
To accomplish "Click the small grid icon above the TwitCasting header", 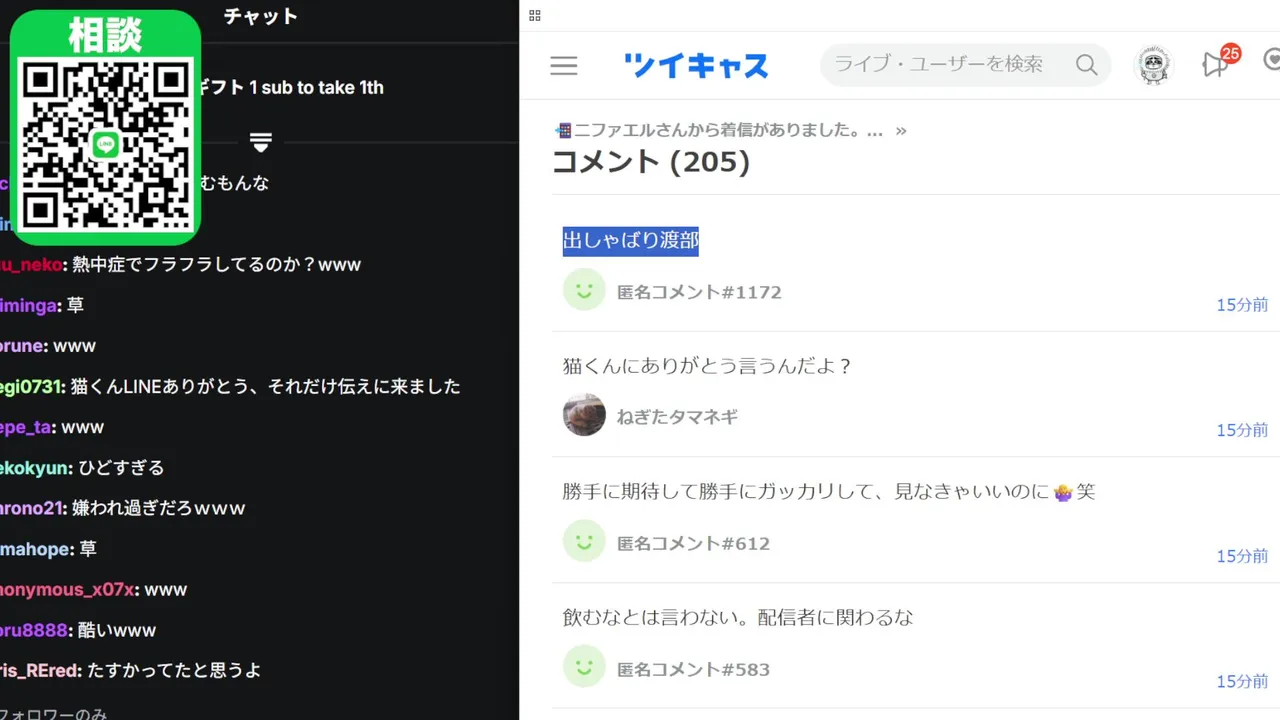I will (535, 15).
